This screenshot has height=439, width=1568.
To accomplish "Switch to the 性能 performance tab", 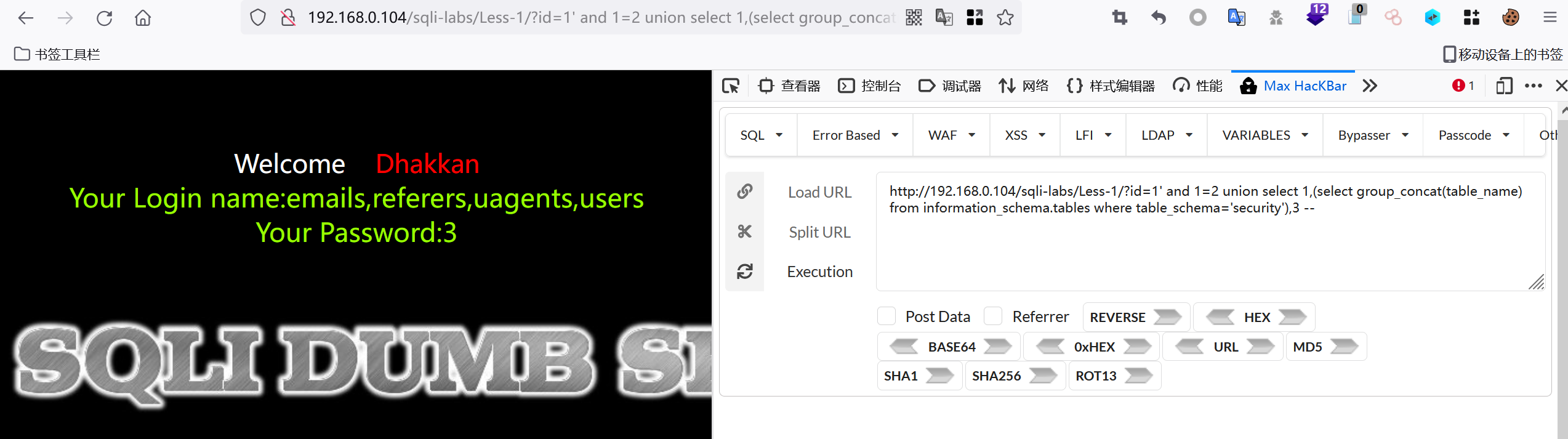I will pyautogui.click(x=1197, y=86).
